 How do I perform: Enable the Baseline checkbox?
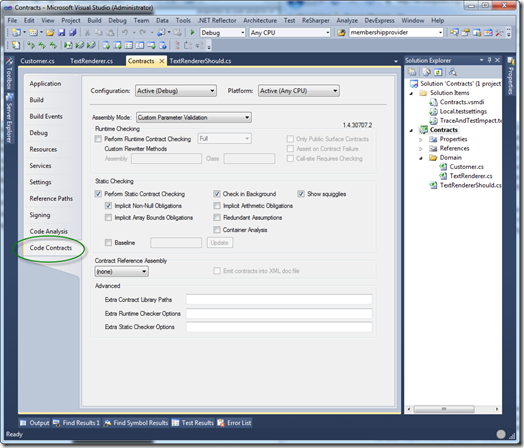pyautogui.click(x=108, y=243)
